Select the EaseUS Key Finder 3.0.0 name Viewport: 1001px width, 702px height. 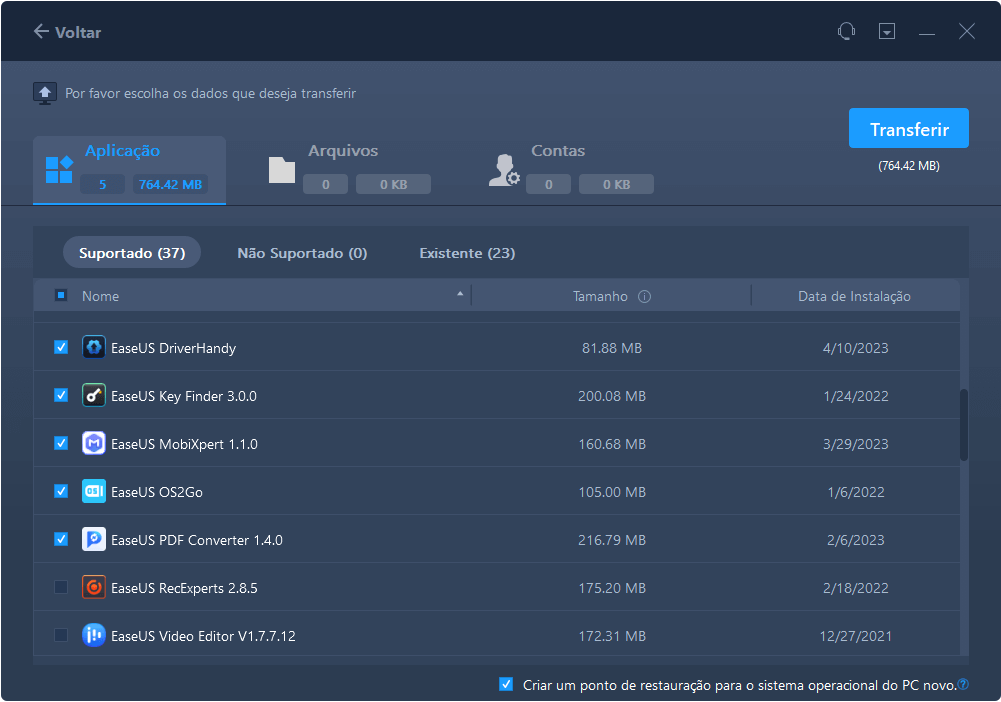point(184,396)
